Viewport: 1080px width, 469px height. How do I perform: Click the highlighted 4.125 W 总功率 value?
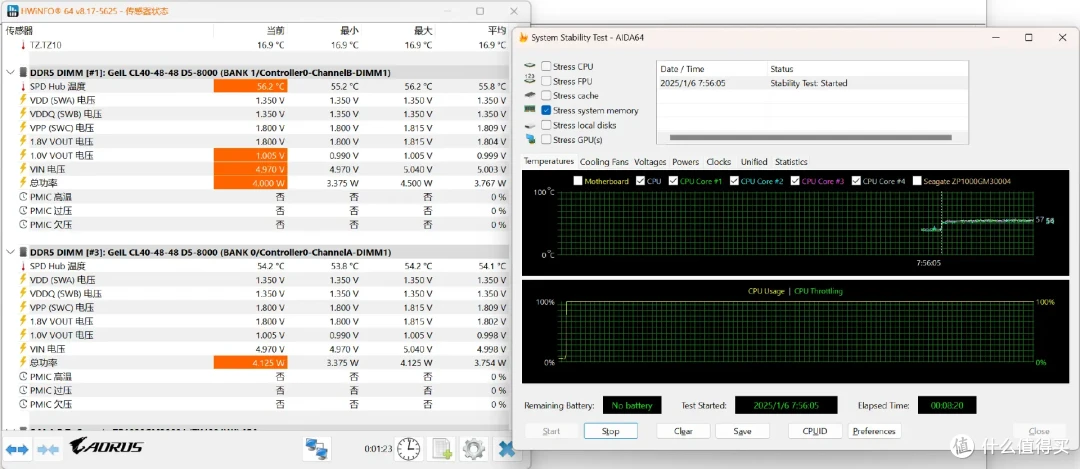(251, 363)
